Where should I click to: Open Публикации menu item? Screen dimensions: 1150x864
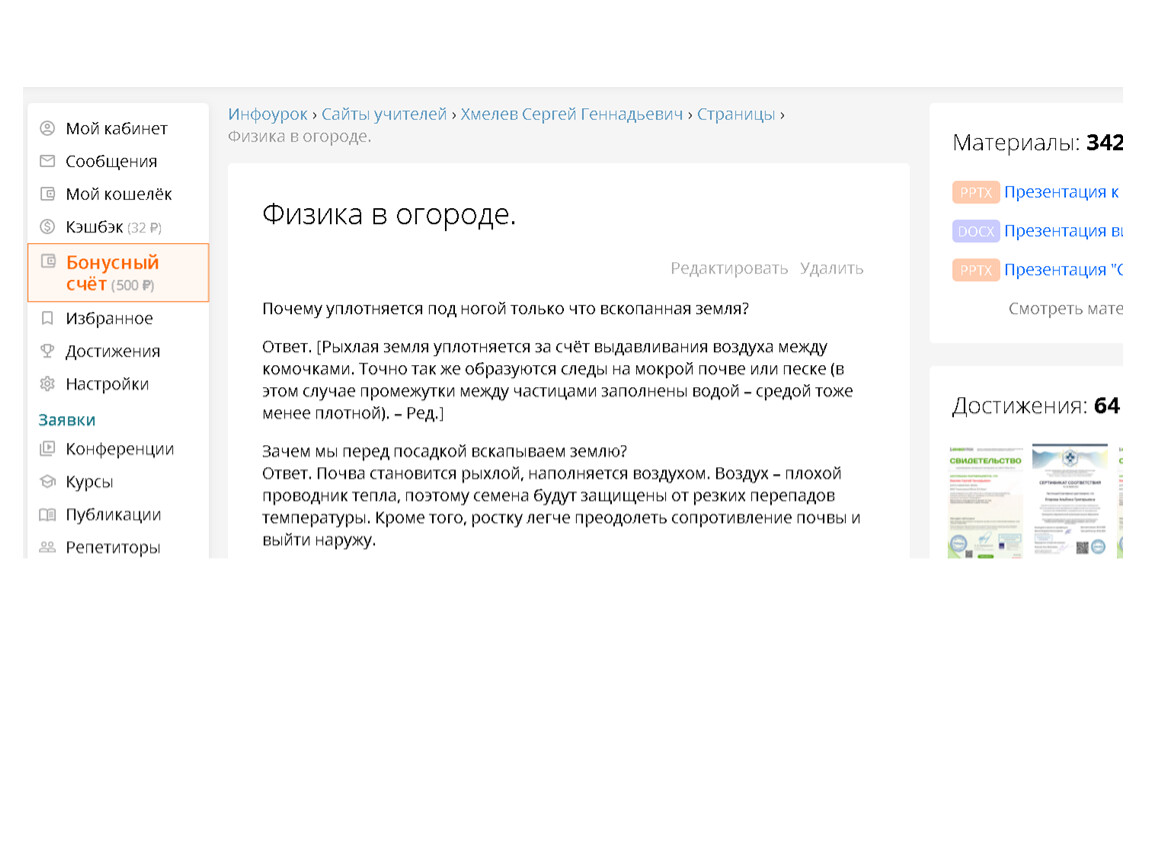(x=113, y=514)
